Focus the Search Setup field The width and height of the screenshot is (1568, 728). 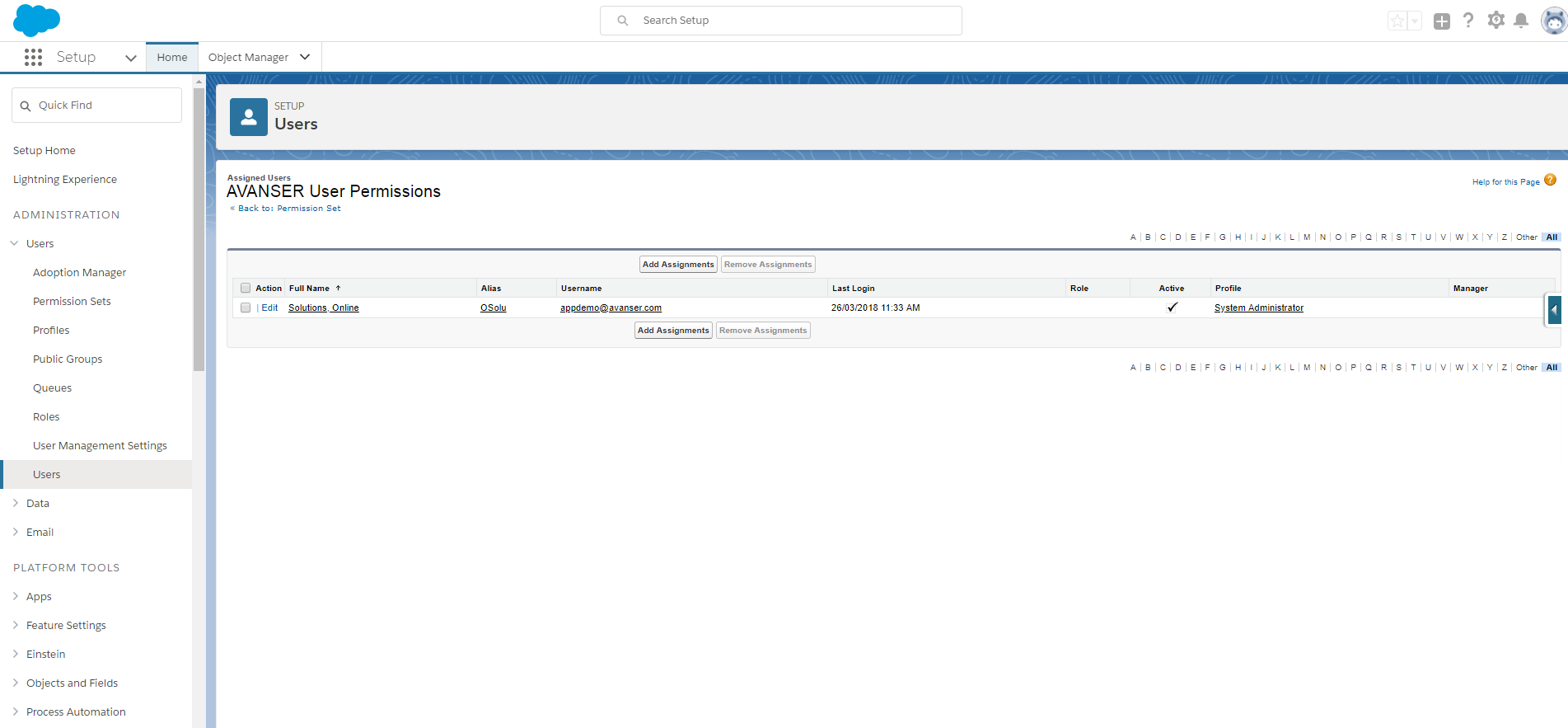point(781,21)
